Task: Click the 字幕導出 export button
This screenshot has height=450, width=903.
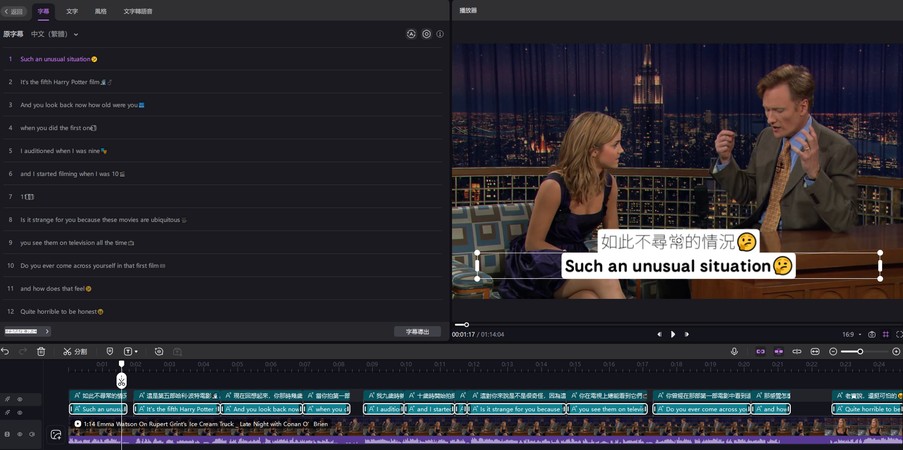Action: [x=418, y=331]
